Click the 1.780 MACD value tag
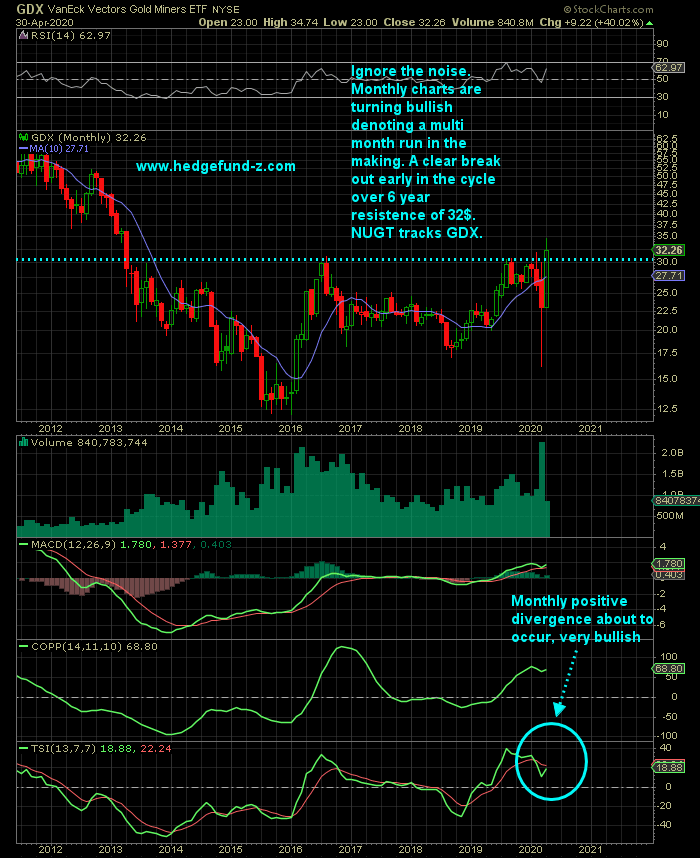 669,564
